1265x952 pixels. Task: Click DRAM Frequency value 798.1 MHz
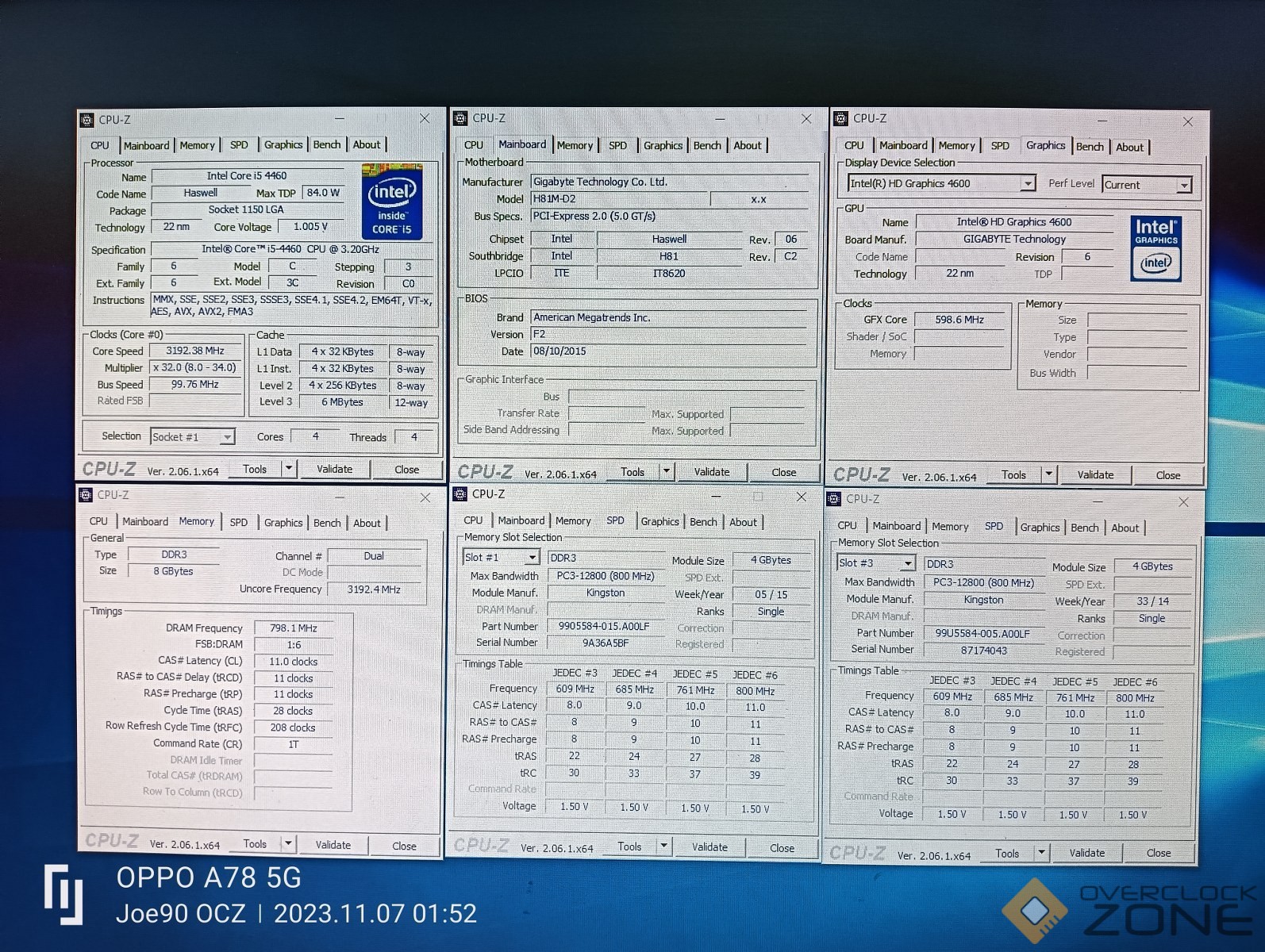tap(293, 628)
